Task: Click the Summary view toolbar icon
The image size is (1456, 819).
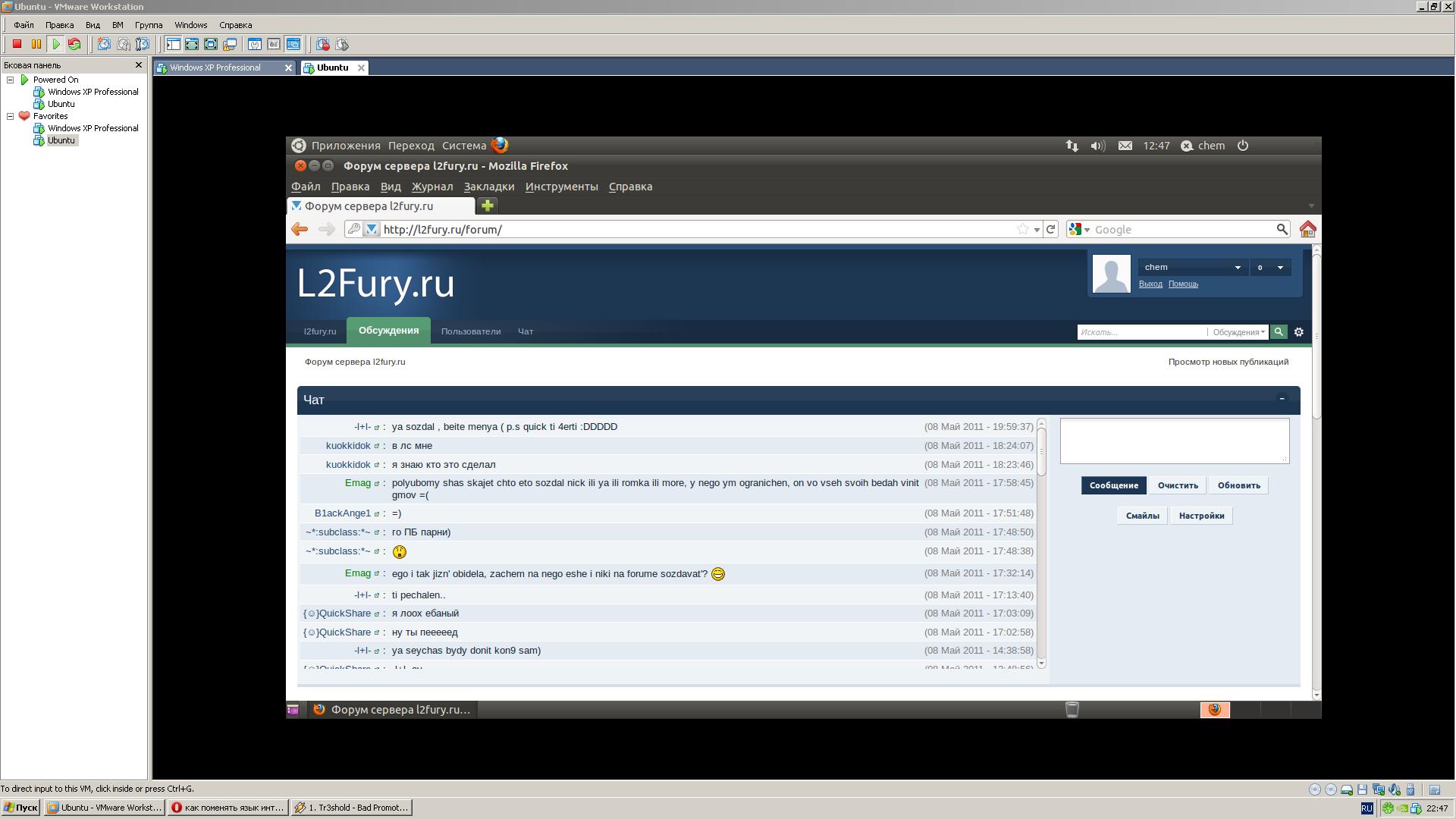Action: (x=255, y=44)
